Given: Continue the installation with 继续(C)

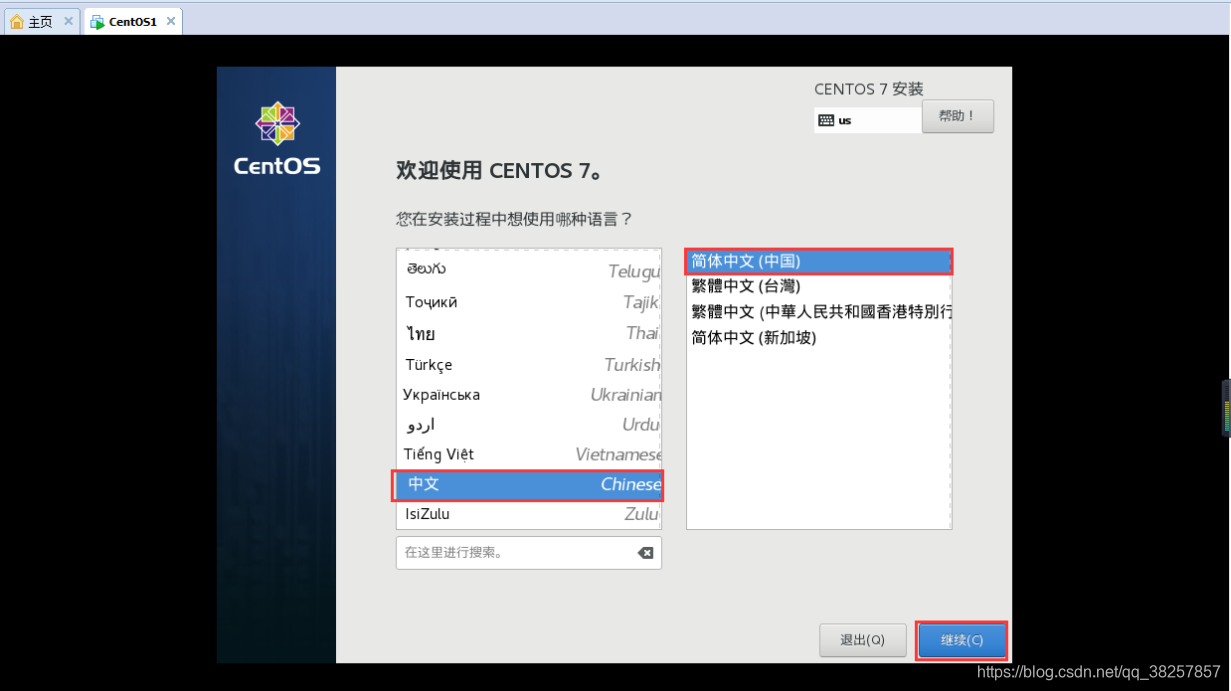Looking at the screenshot, I should tap(961, 640).
